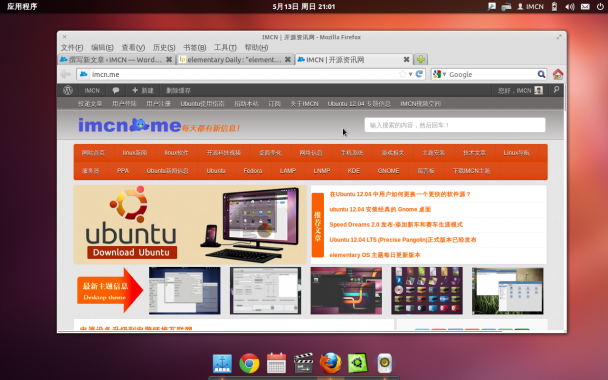The image size is (608, 380).
Task: Click the 新建 item in the admin bar
Action: click(143, 90)
